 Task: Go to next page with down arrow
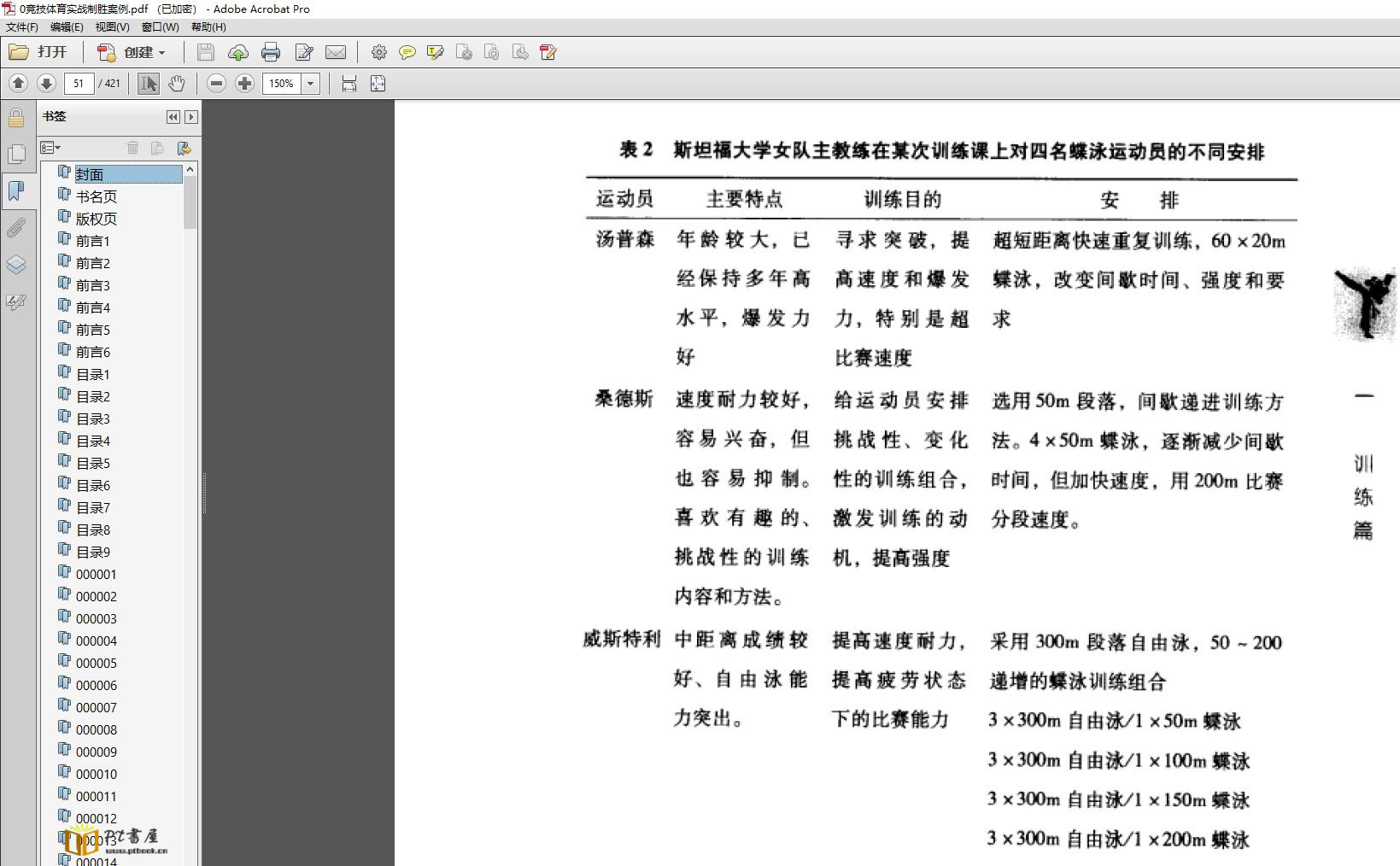click(46, 83)
